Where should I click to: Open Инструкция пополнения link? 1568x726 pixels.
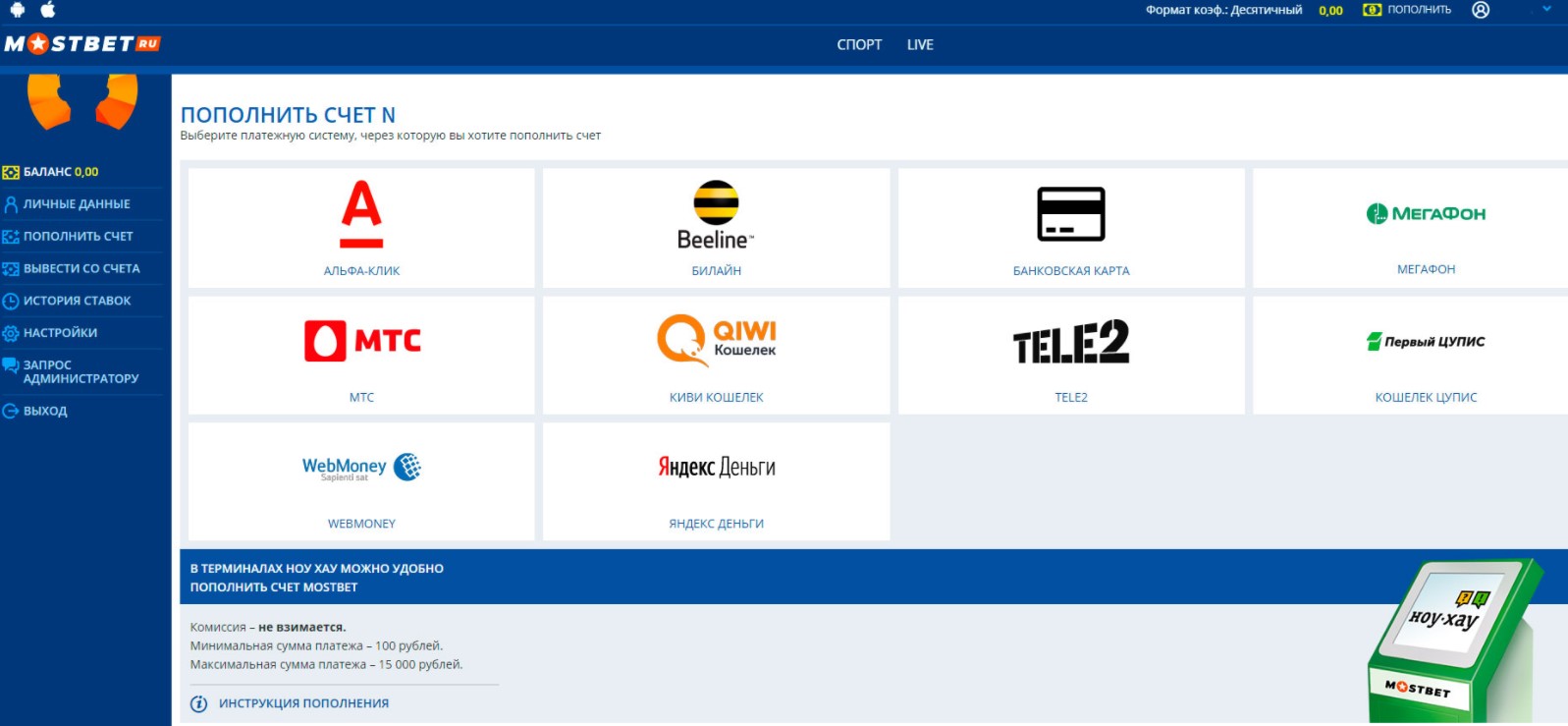pos(303,703)
